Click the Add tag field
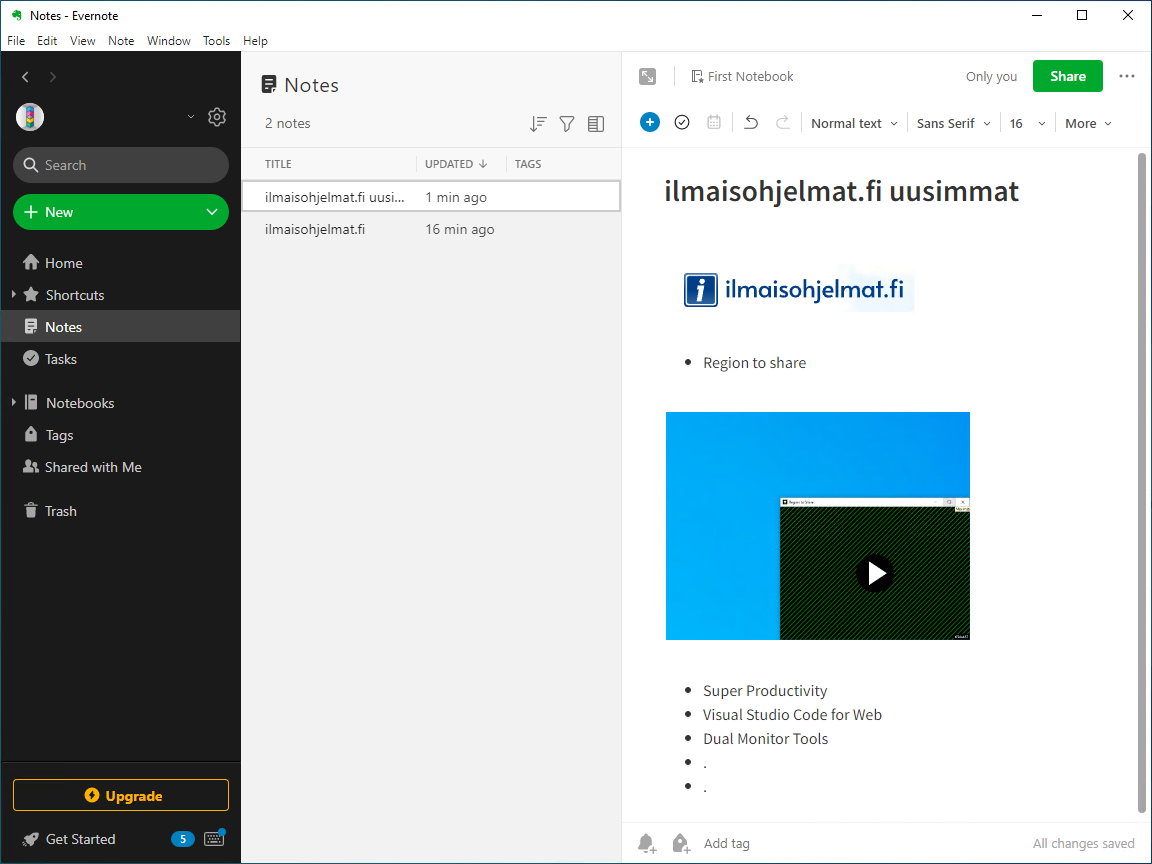This screenshot has width=1152, height=864. point(727,843)
